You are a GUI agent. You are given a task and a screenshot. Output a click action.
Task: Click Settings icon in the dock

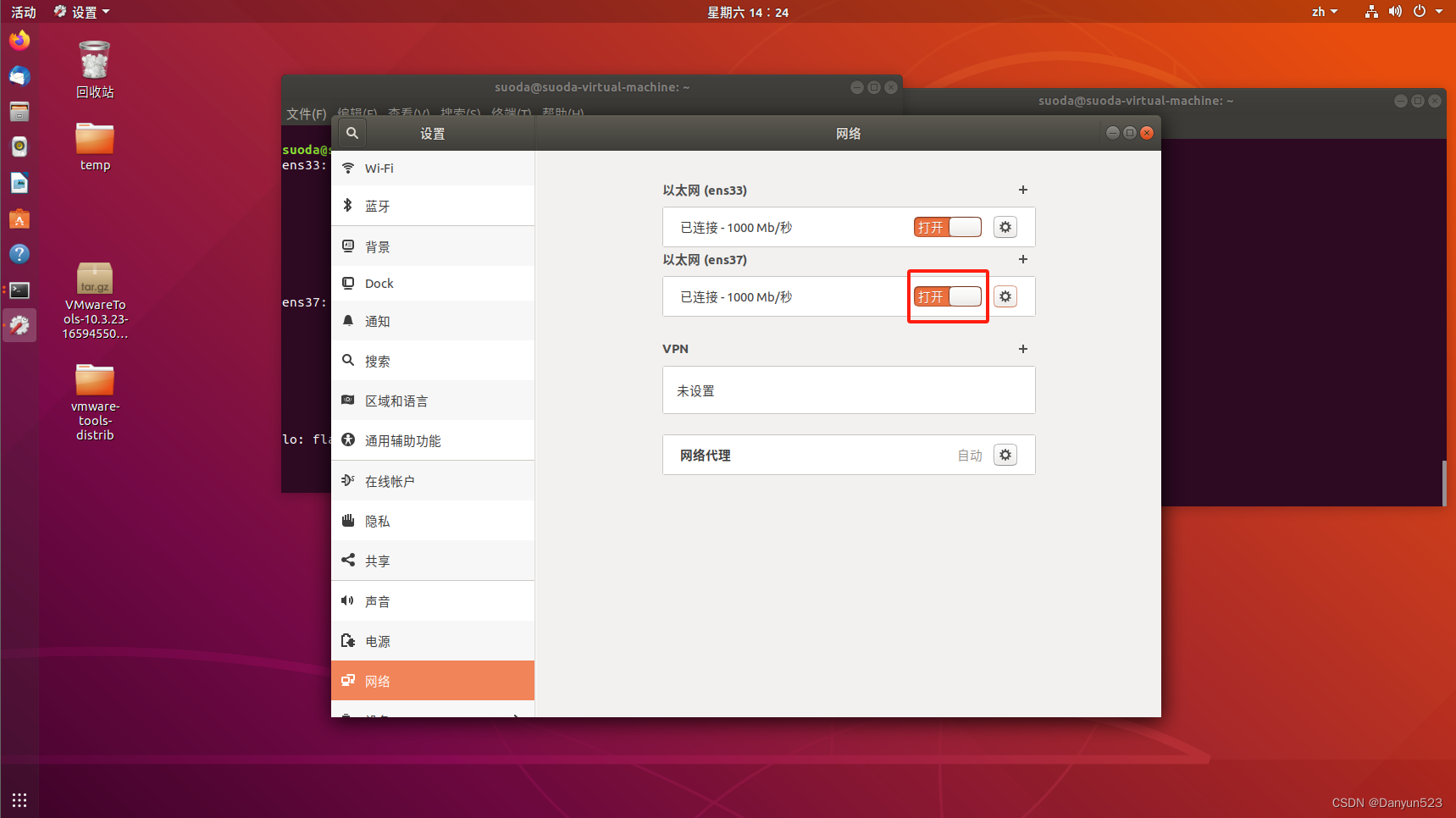pos(19,325)
